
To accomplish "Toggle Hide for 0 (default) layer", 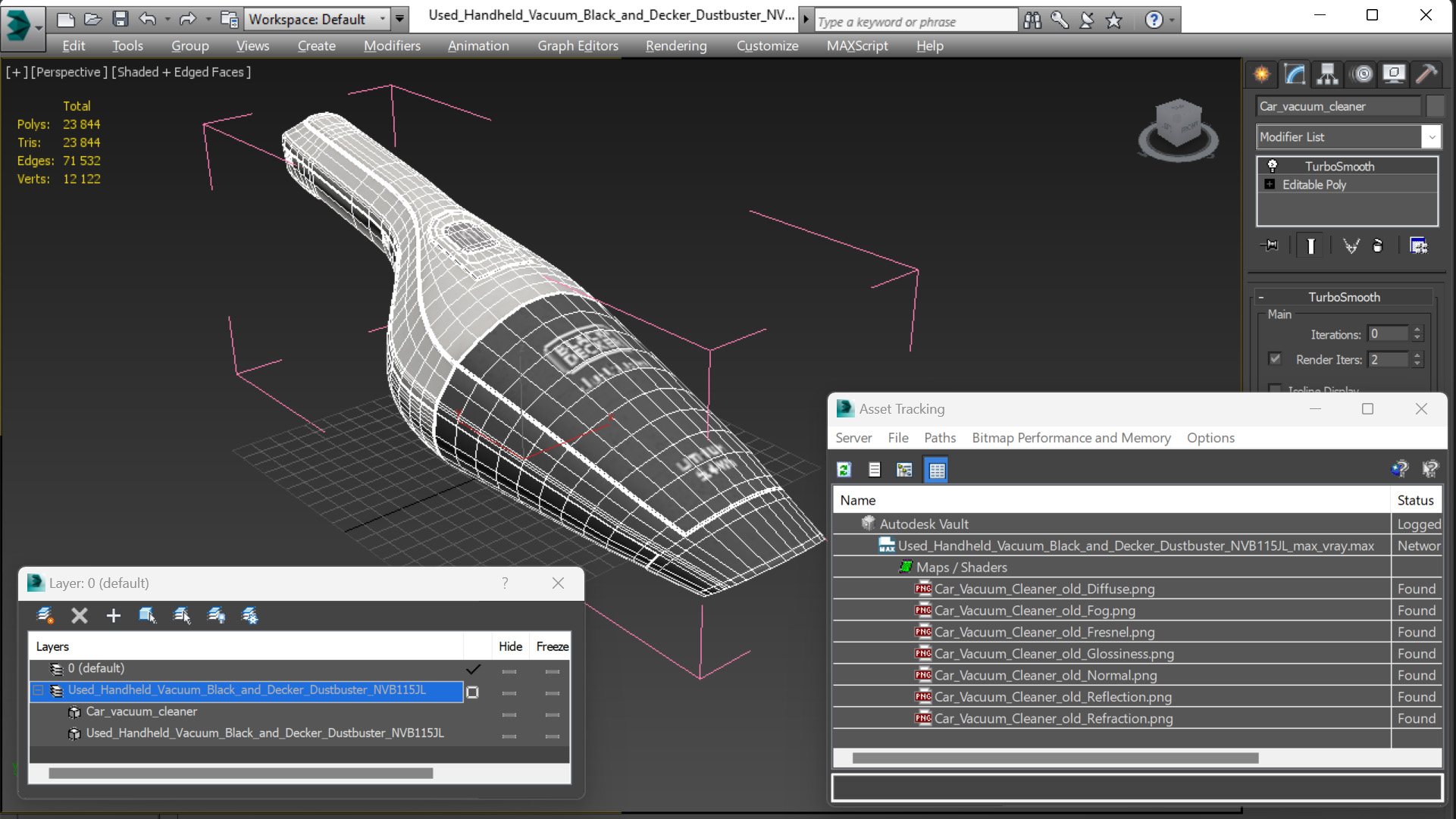I will pyautogui.click(x=509, y=671).
